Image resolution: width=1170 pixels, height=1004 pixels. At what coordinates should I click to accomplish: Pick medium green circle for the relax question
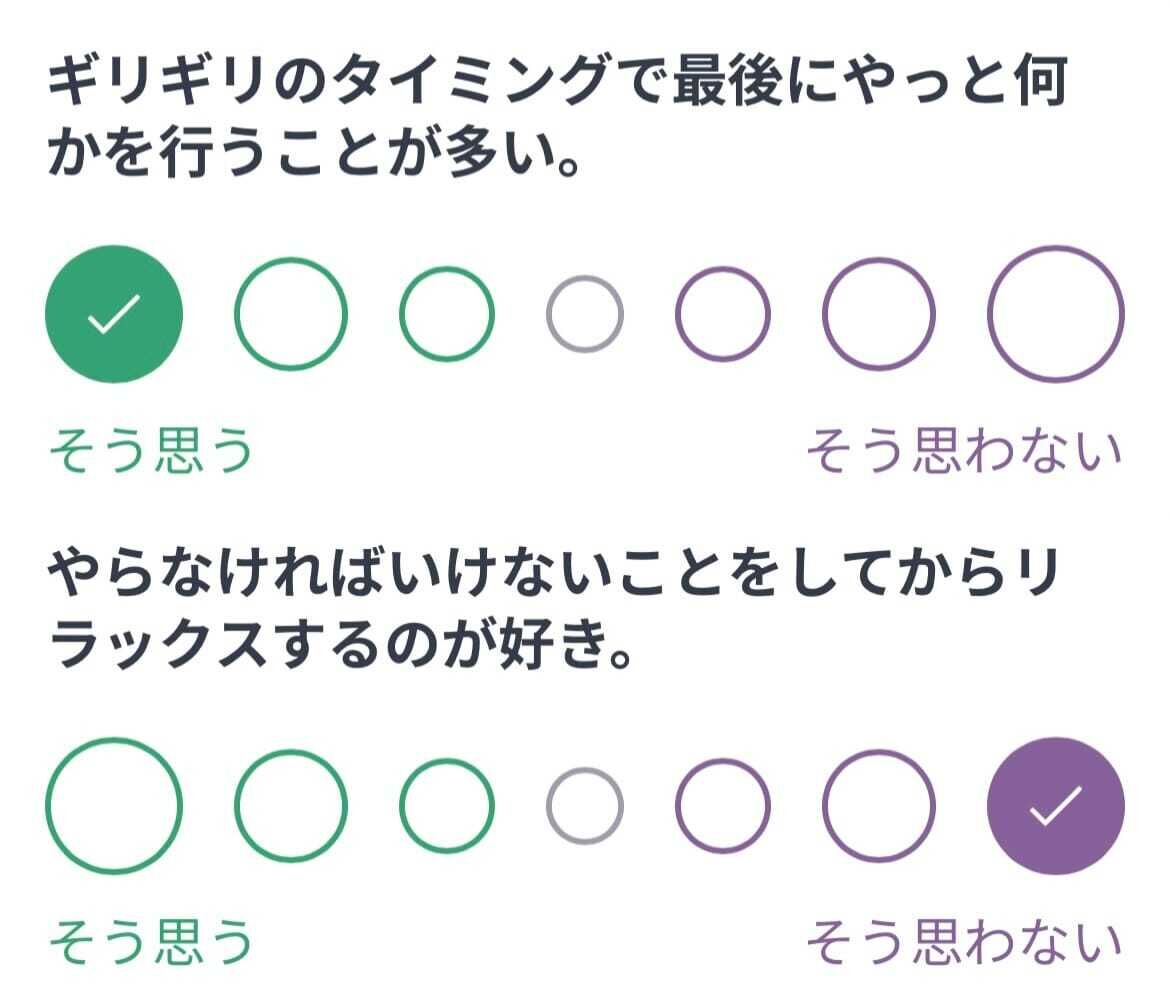coord(291,805)
